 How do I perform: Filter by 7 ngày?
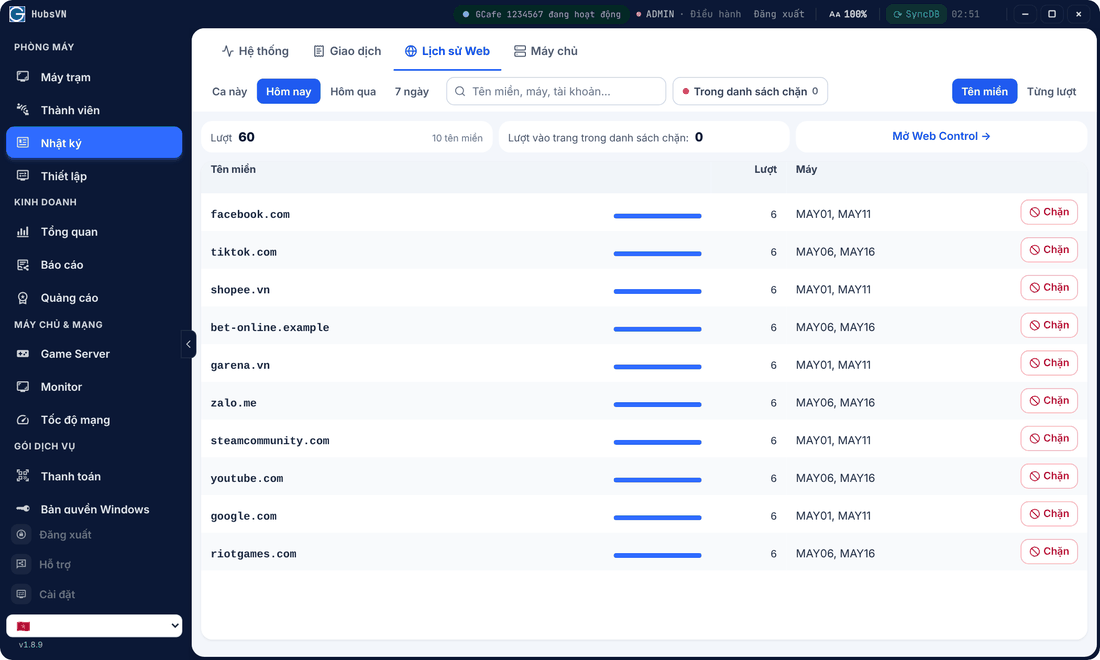412,92
